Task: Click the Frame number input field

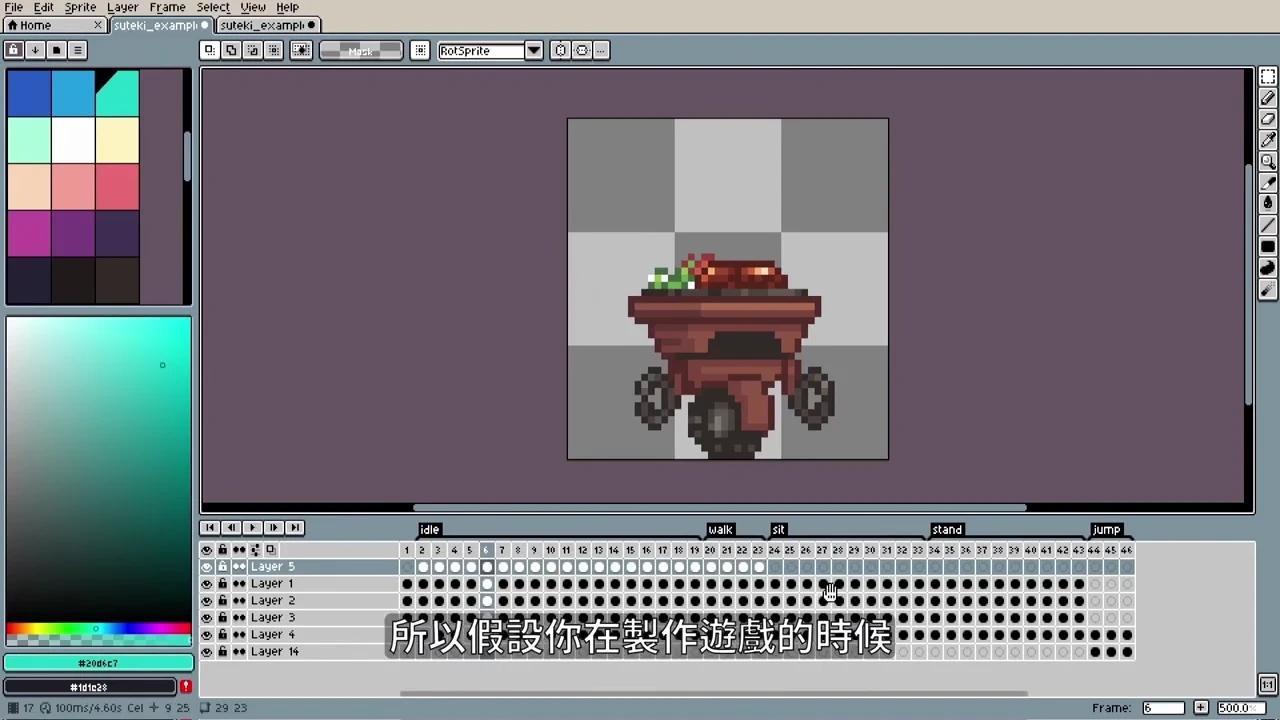Action: click(x=1163, y=708)
